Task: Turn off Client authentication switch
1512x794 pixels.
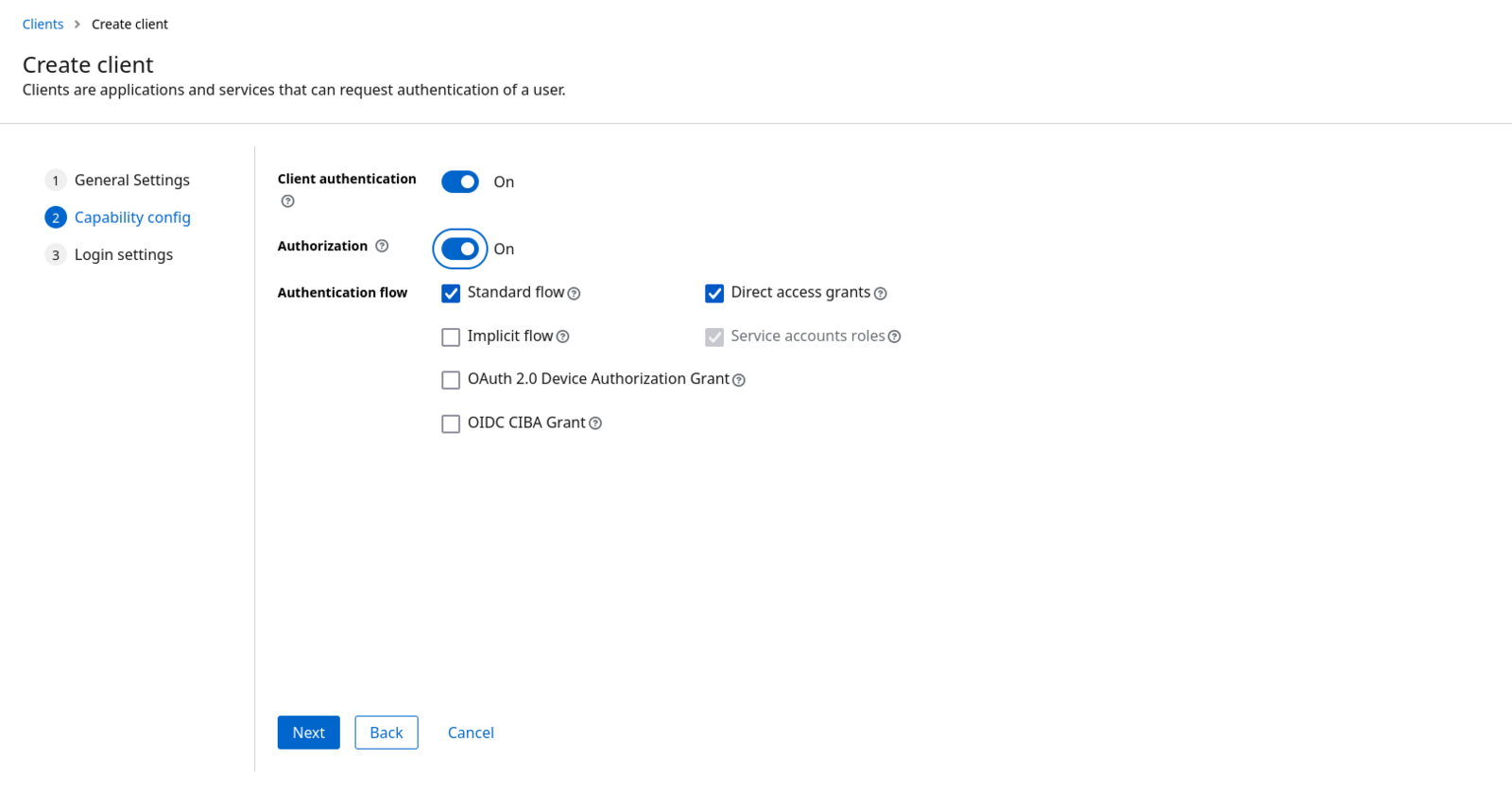Action: tap(460, 181)
